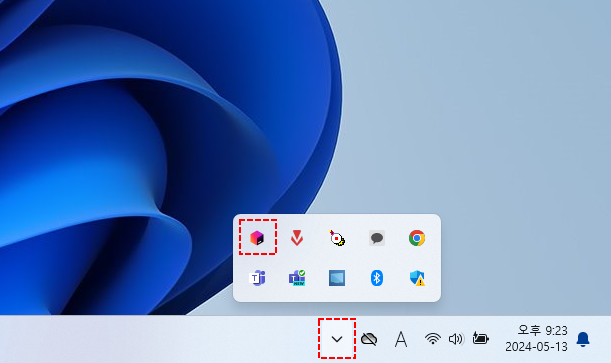
Task: Click the red downward arrow tray icon
Action: pos(297,238)
